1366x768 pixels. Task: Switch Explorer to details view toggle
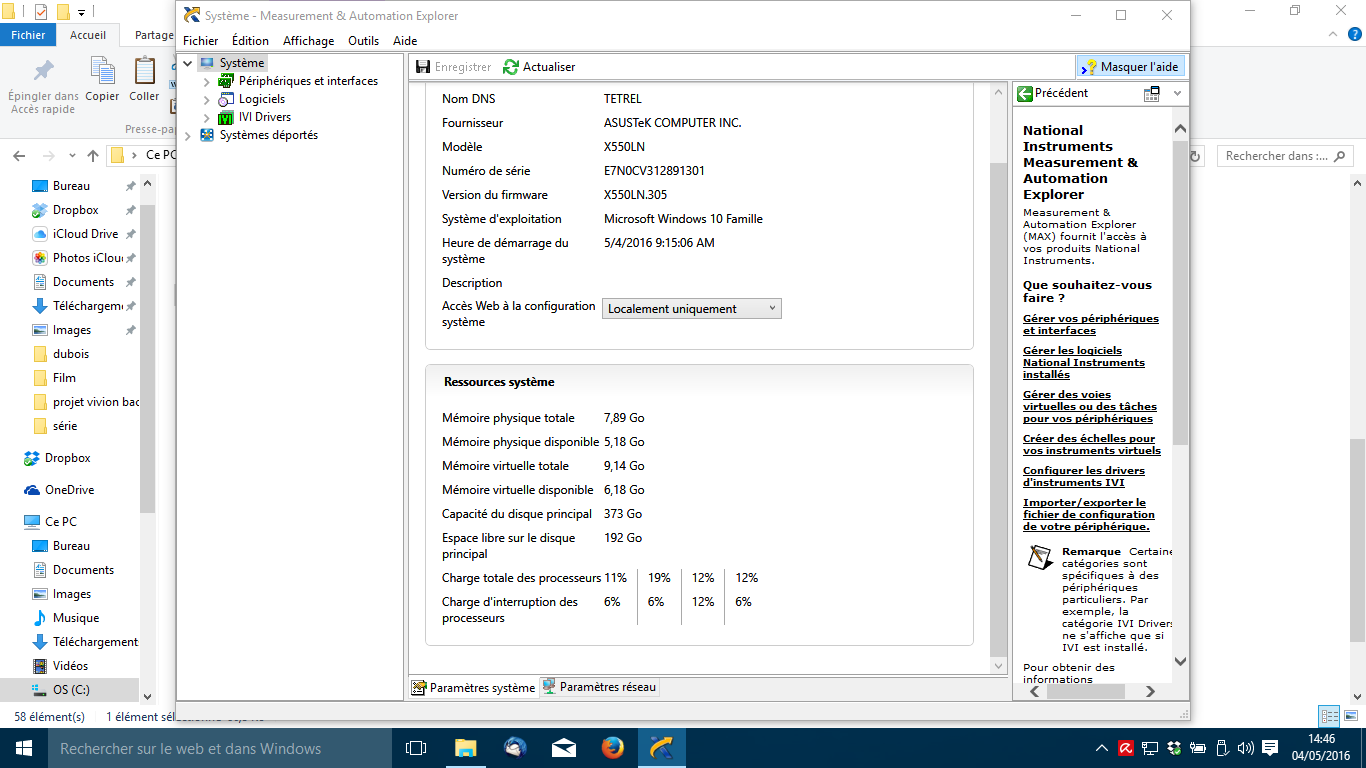tap(1329, 716)
